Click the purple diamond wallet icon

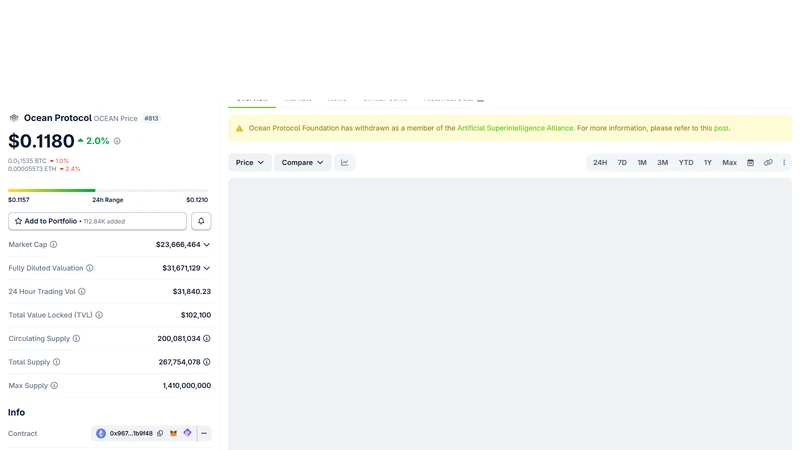coord(187,433)
